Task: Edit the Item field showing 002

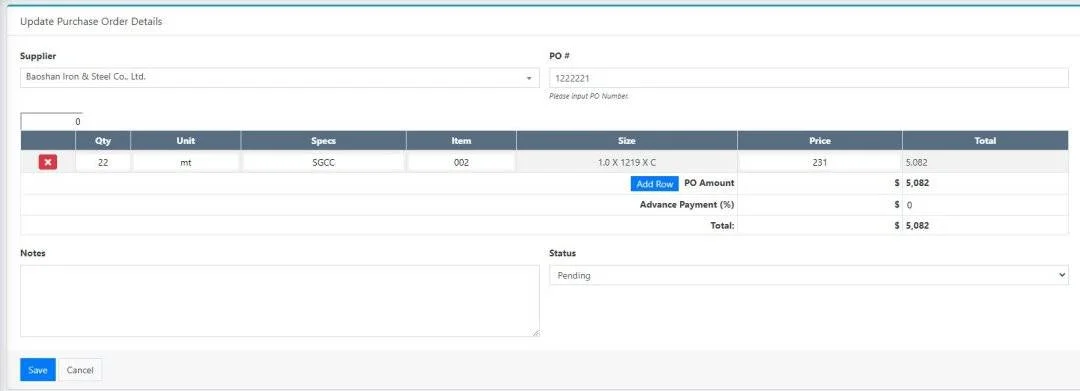Action: click(461, 163)
